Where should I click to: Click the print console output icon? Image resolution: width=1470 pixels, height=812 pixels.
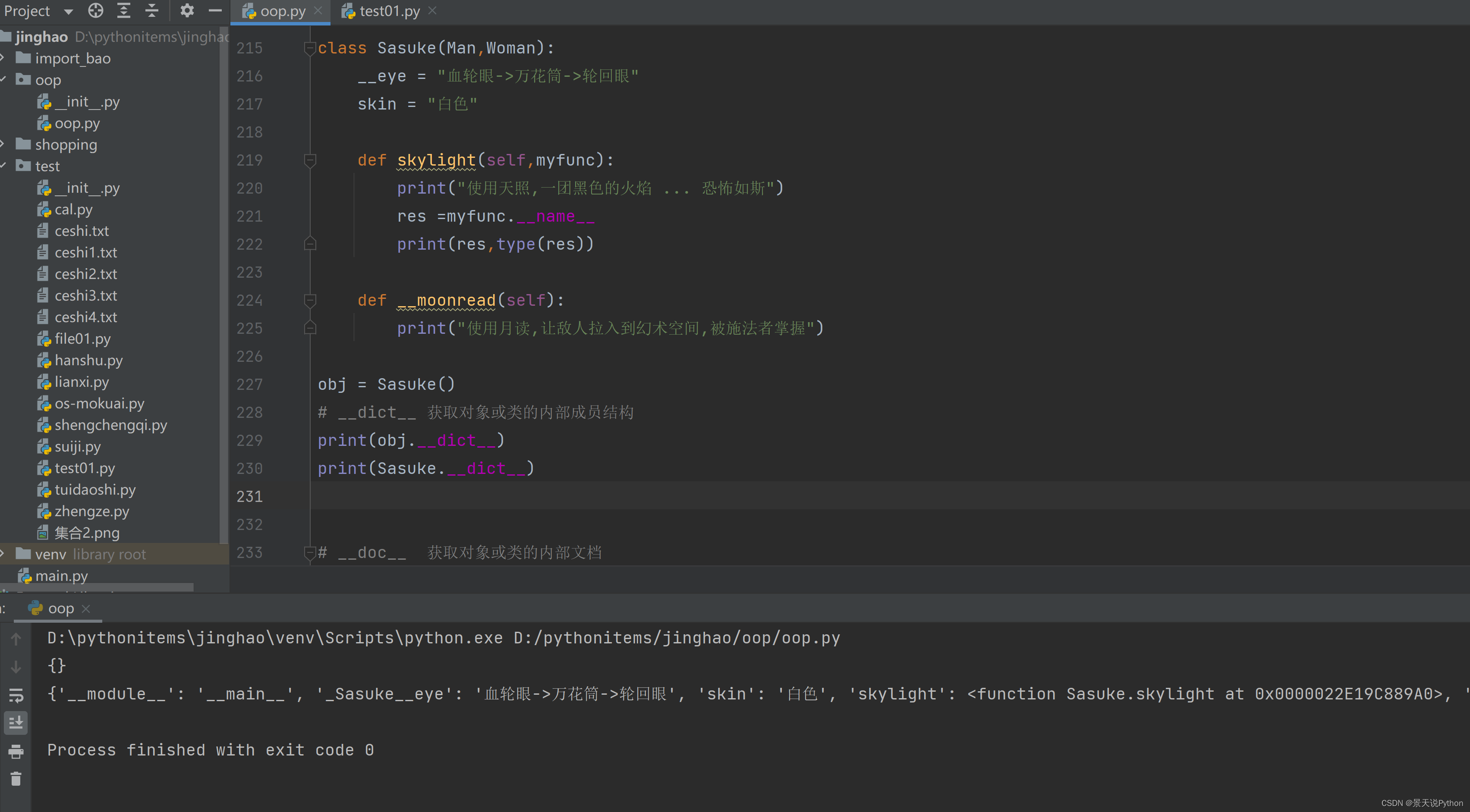coord(16,752)
